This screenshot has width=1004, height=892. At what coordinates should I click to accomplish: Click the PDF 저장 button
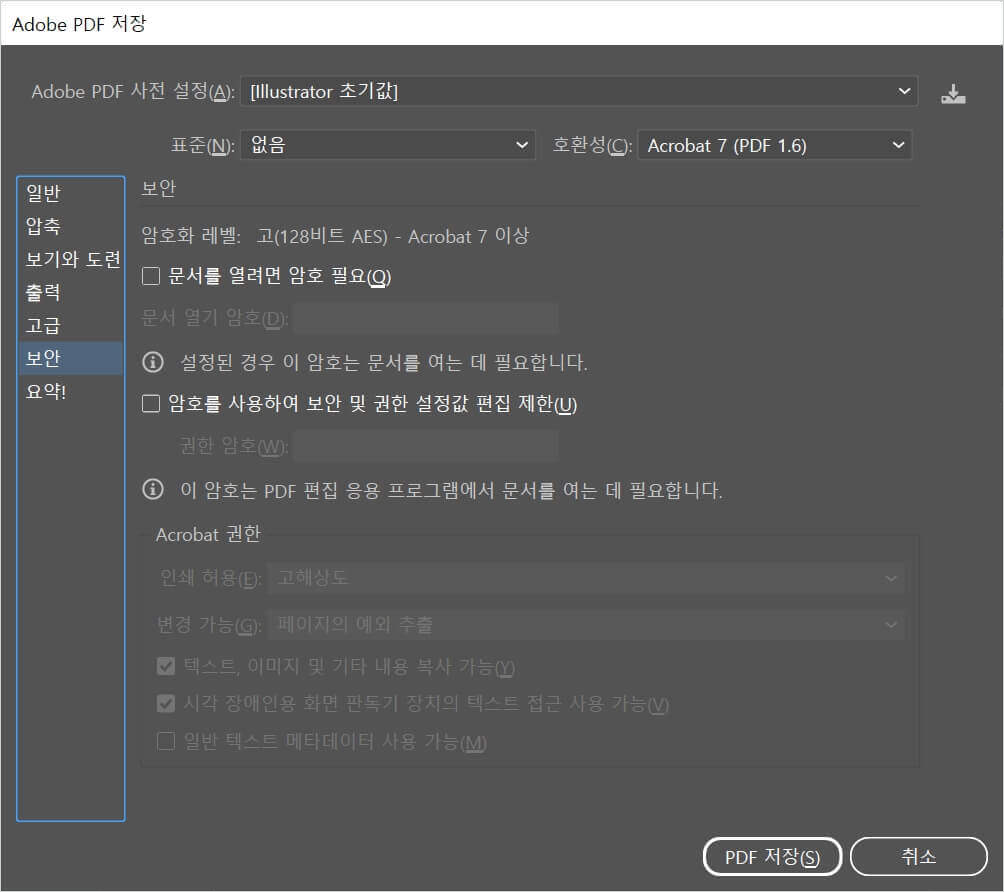tap(772, 857)
